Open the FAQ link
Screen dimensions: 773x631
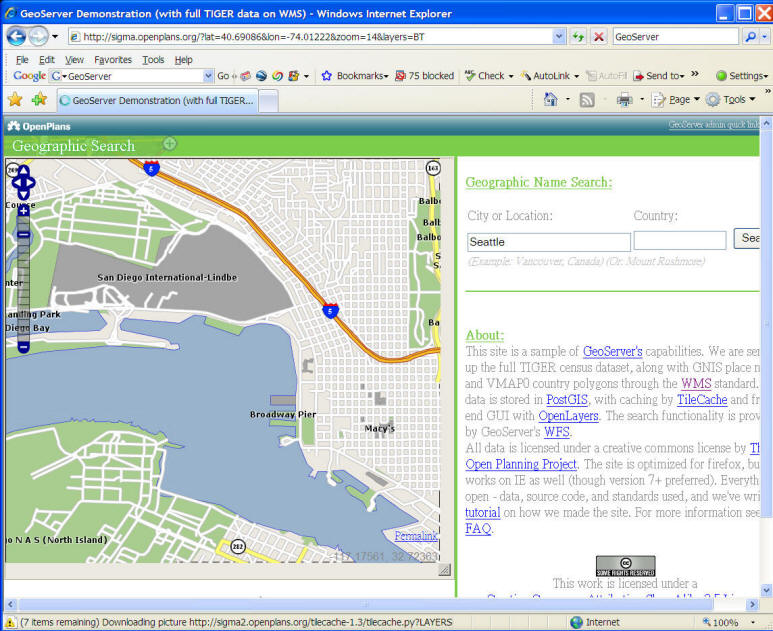478,529
